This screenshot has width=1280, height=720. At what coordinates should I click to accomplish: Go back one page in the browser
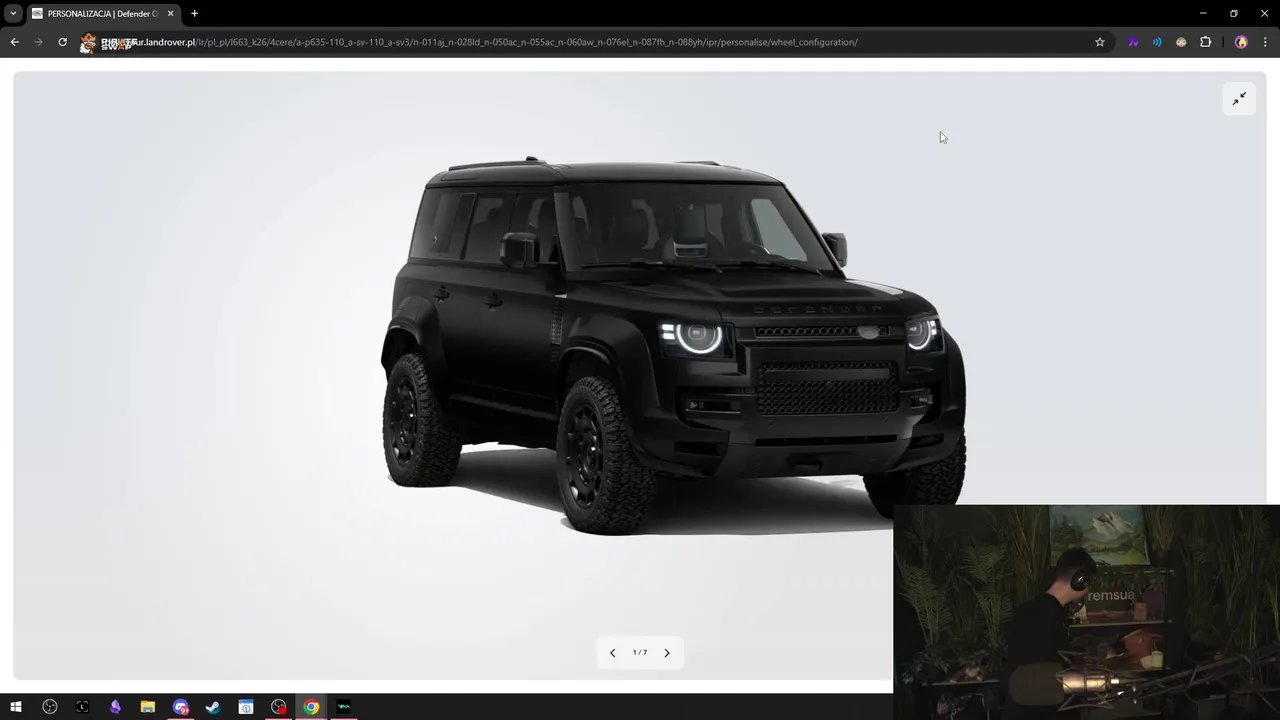[14, 42]
